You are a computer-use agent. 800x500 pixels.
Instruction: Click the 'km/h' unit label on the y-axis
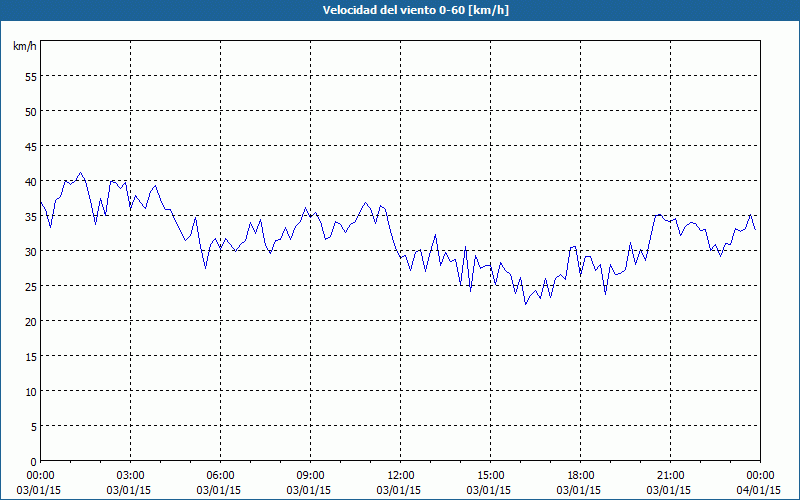click(x=25, y=46)
